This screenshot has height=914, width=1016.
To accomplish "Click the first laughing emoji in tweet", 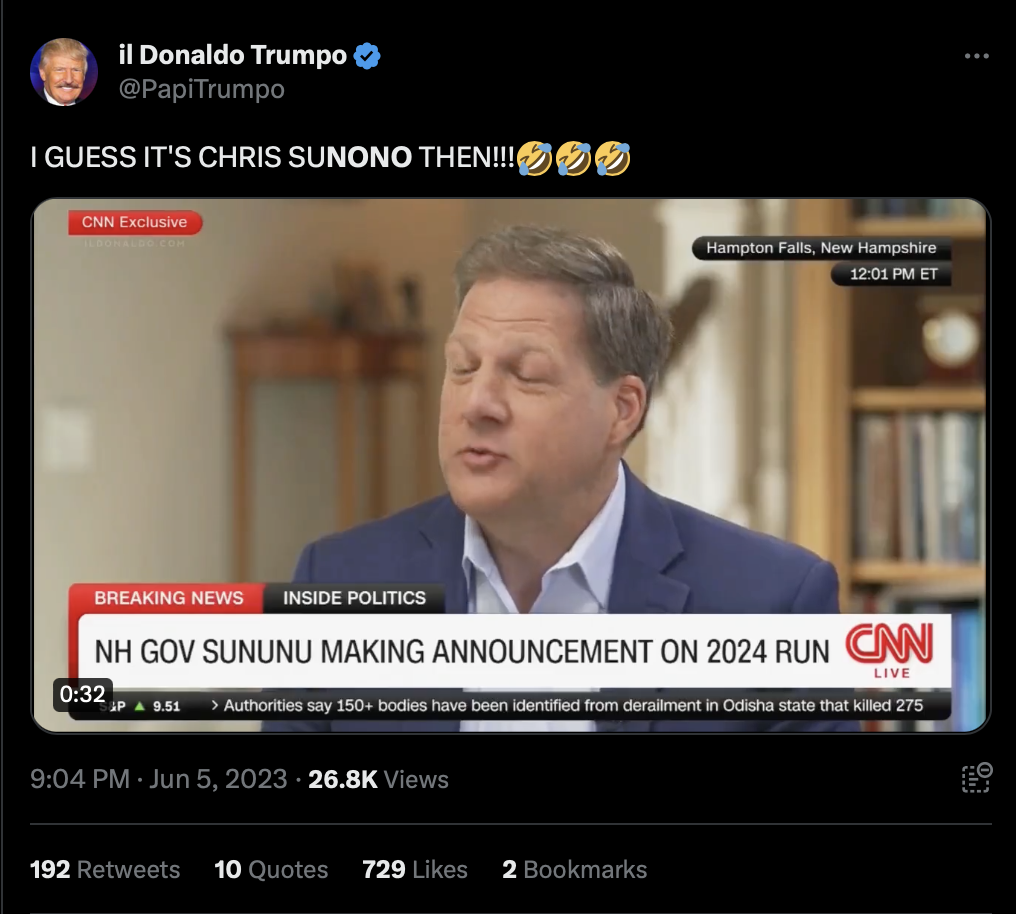I will point(535,158).
